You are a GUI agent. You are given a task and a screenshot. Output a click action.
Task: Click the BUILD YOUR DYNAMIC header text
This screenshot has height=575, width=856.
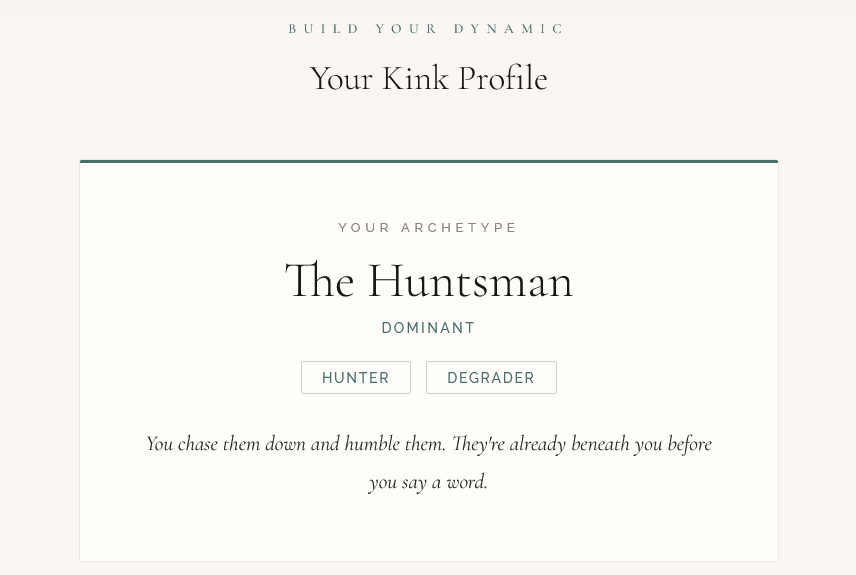428,29
